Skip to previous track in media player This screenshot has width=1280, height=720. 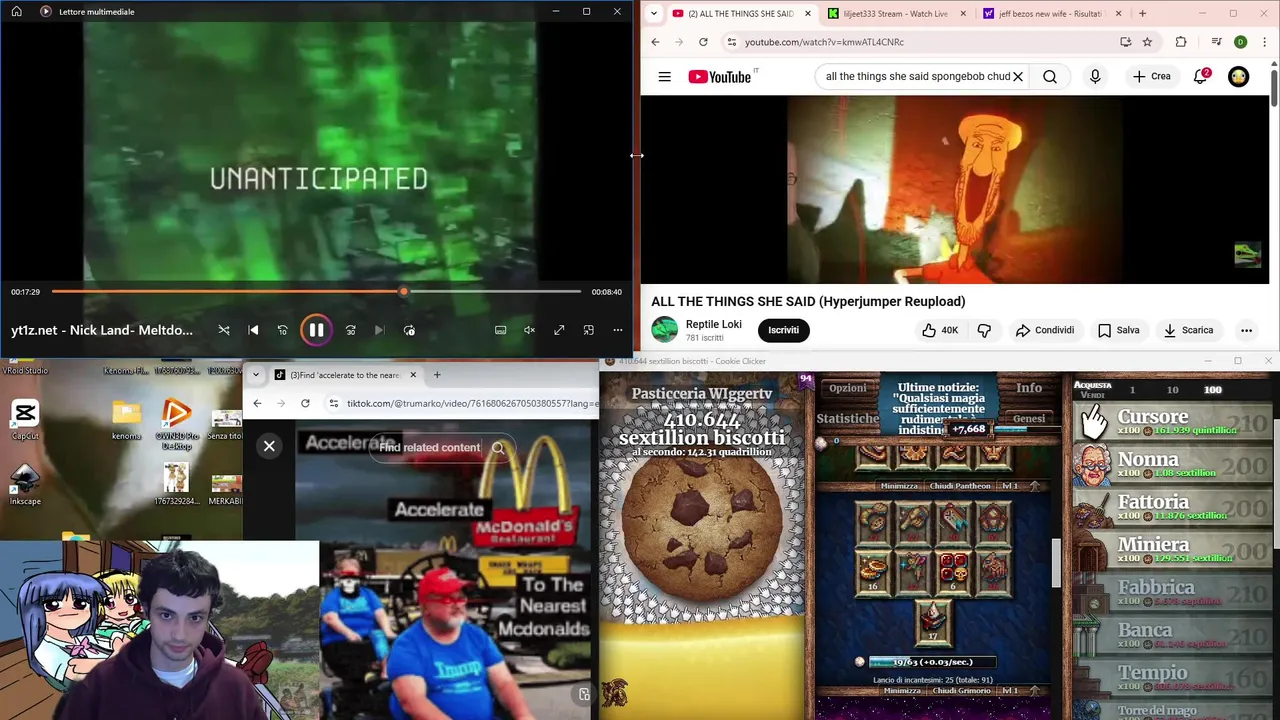[x=253, y=330]
